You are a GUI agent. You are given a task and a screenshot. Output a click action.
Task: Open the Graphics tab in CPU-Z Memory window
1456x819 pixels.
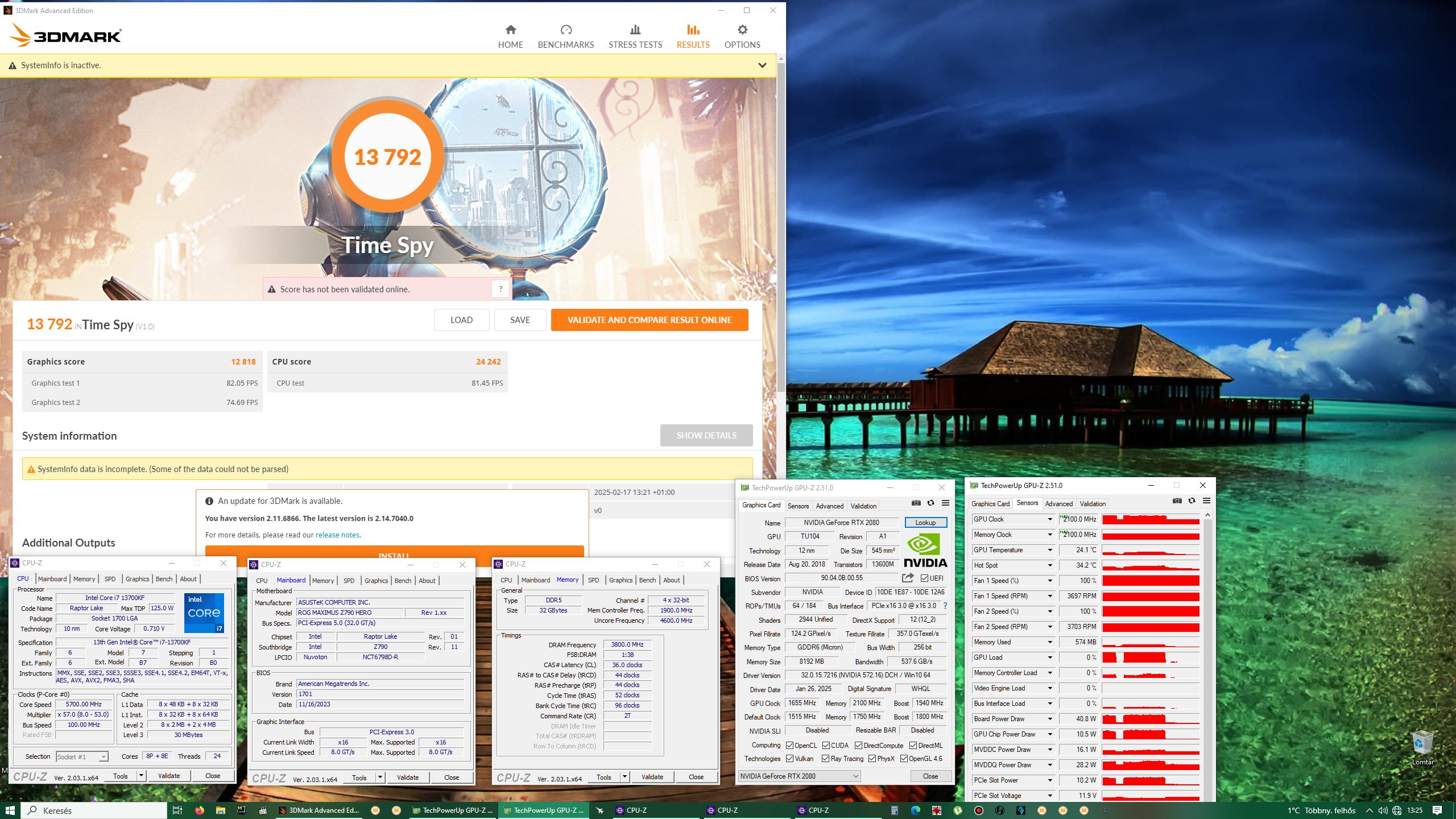(621, 580)
